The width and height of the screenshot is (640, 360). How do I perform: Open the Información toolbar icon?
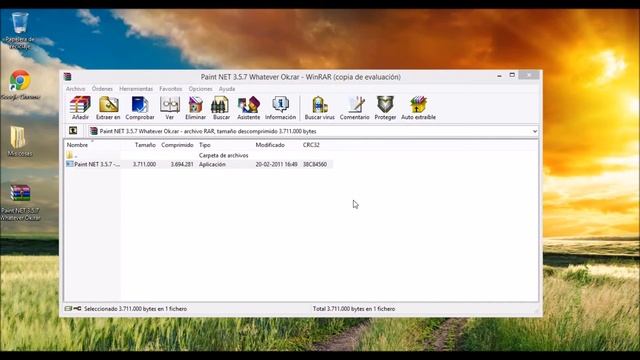click(280, 108)
